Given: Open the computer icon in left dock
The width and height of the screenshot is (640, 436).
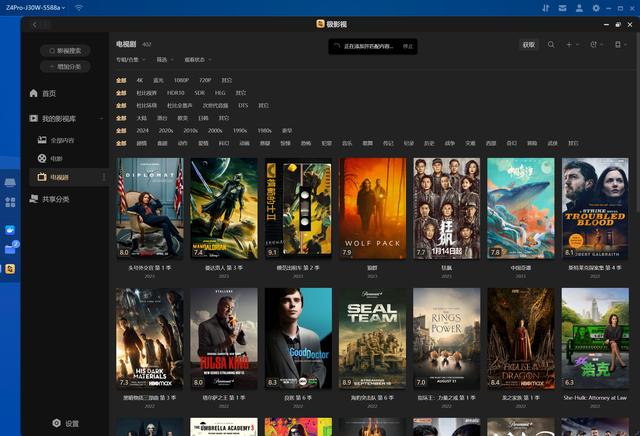Looking at the screenshot, I should point(10,182).
